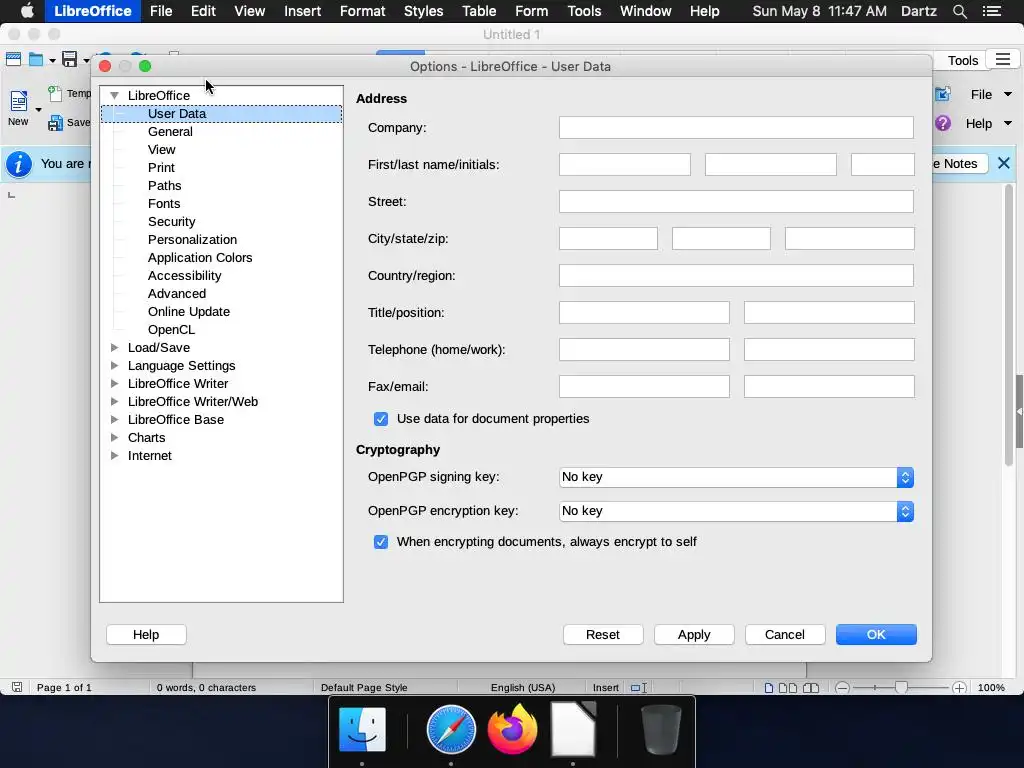
Task: Select multiple-page view in the status bar
Action: (788, 688)
